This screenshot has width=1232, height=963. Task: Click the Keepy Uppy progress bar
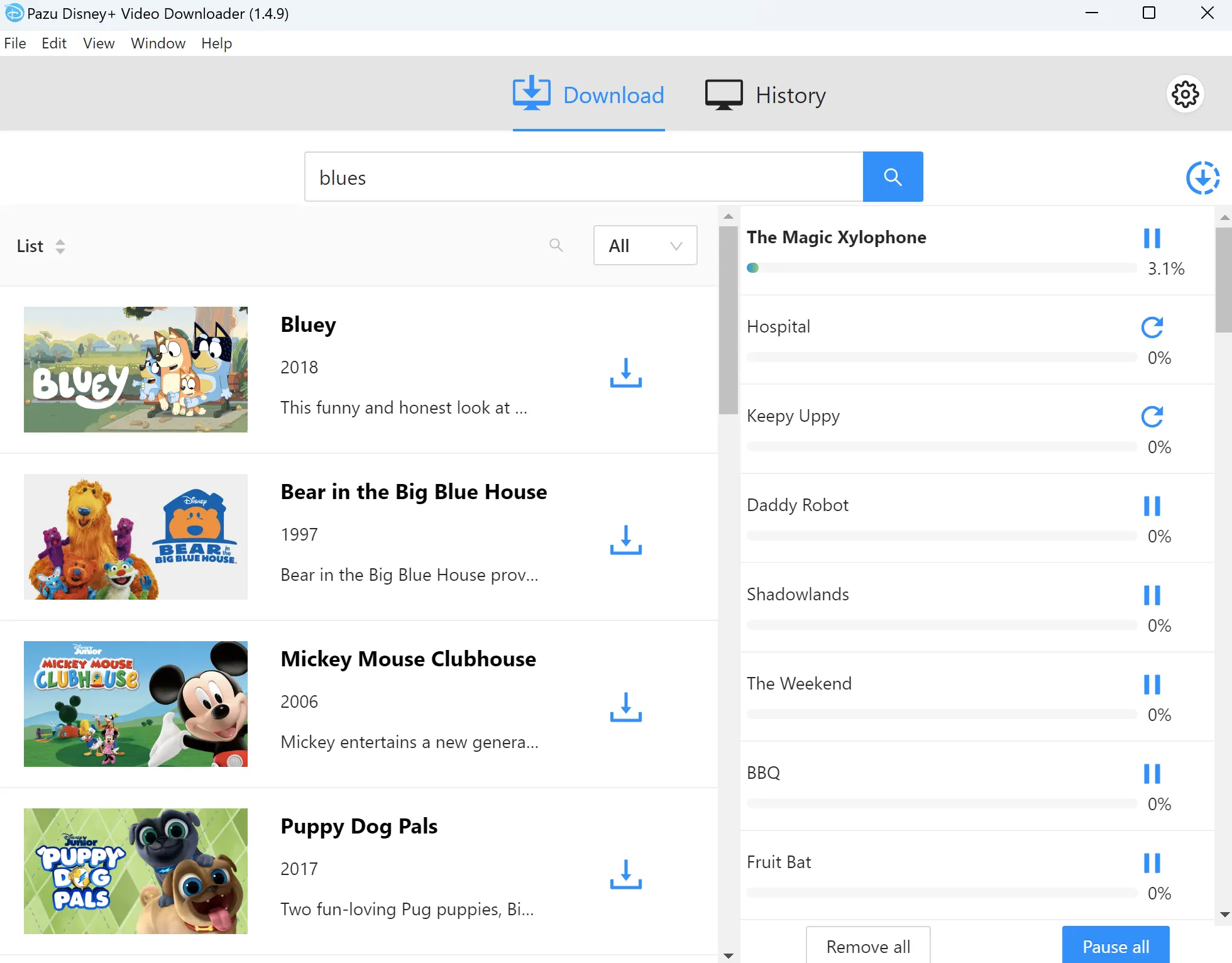click(x=942, y=446)
